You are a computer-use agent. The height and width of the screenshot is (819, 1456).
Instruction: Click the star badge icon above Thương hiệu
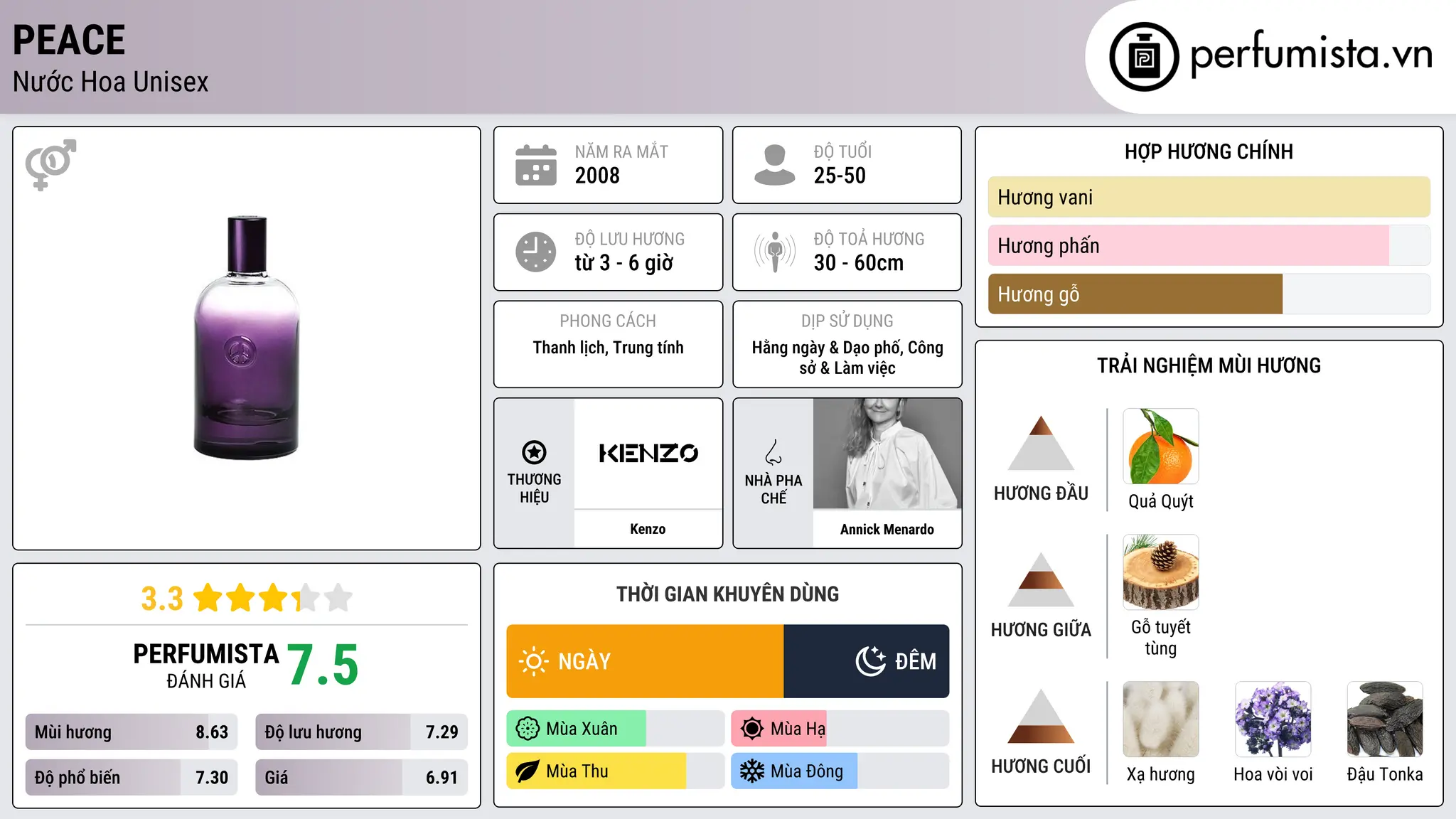point(534,452)
